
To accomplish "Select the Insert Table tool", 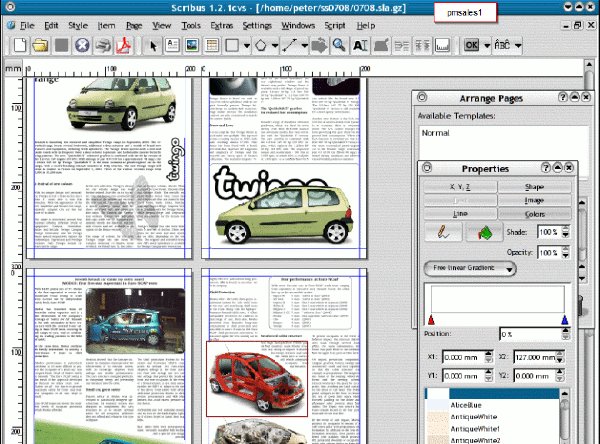I will pos(212,45).
